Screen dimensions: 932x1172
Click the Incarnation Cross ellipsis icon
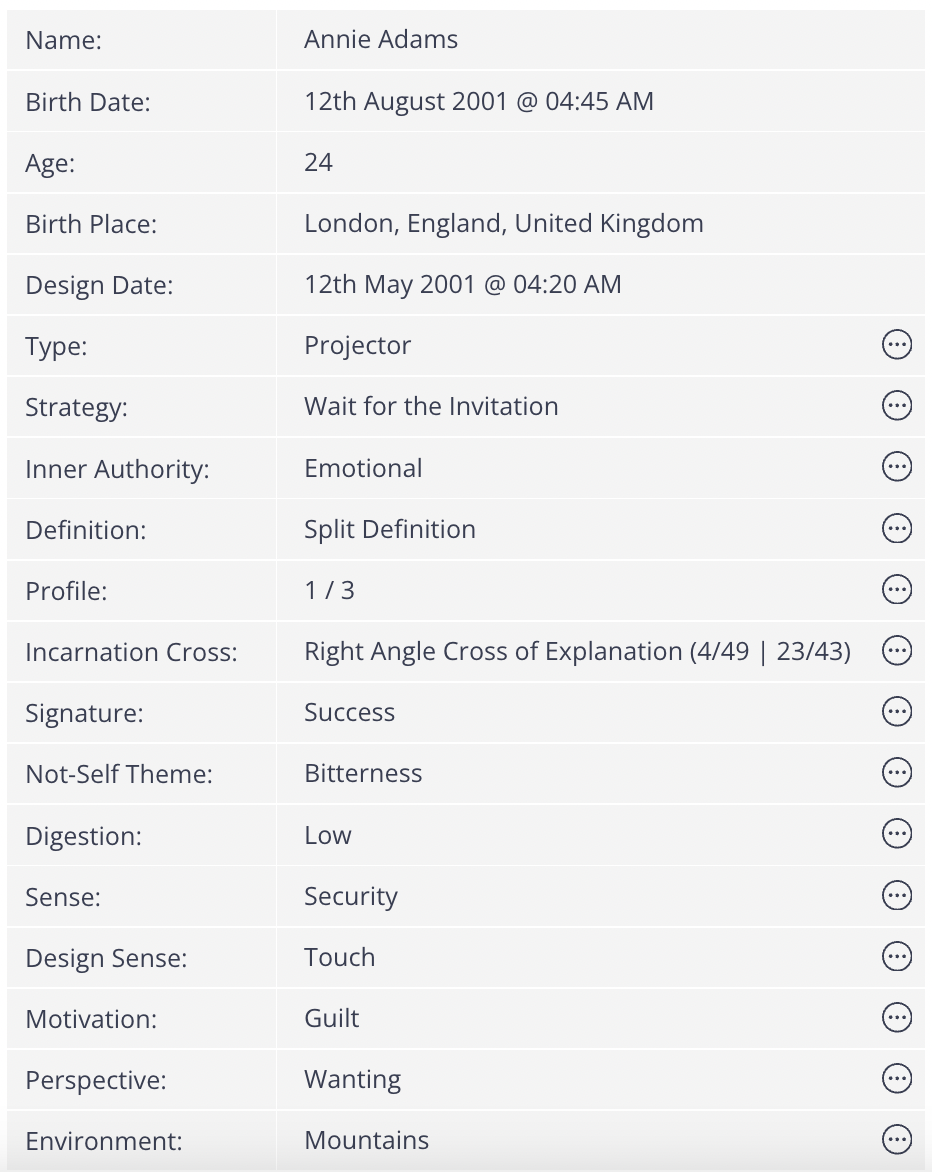tap(897, 650)
